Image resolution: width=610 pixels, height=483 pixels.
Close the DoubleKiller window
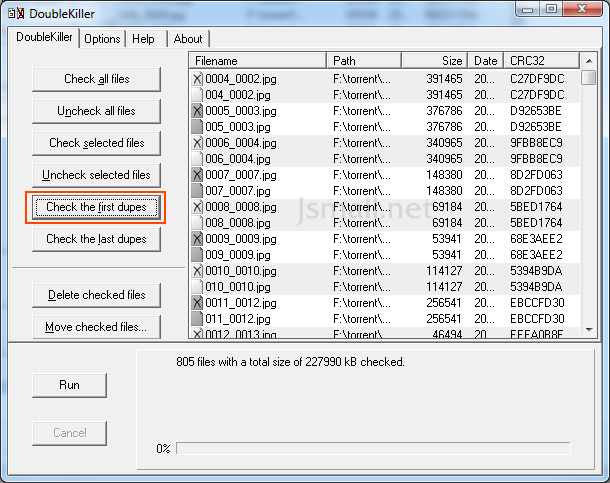(582, 9)
